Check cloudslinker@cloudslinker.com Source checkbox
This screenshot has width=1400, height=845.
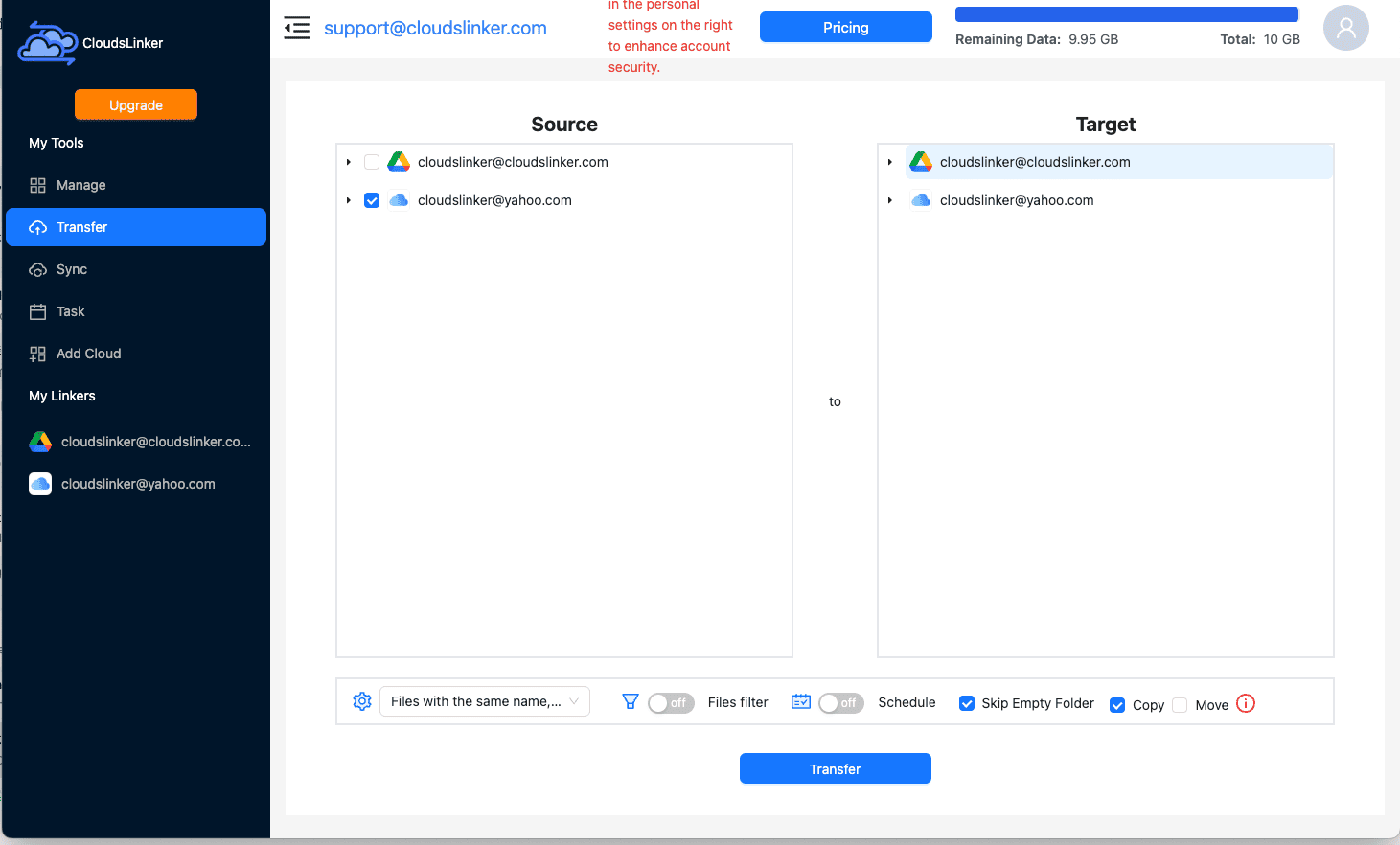(372, 162)
